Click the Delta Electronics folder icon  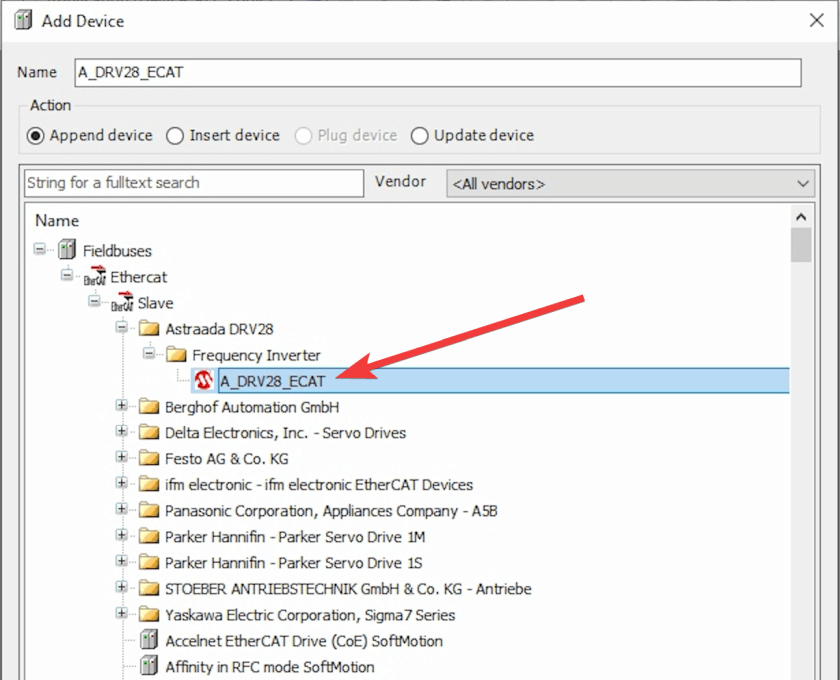click(149, 432)
